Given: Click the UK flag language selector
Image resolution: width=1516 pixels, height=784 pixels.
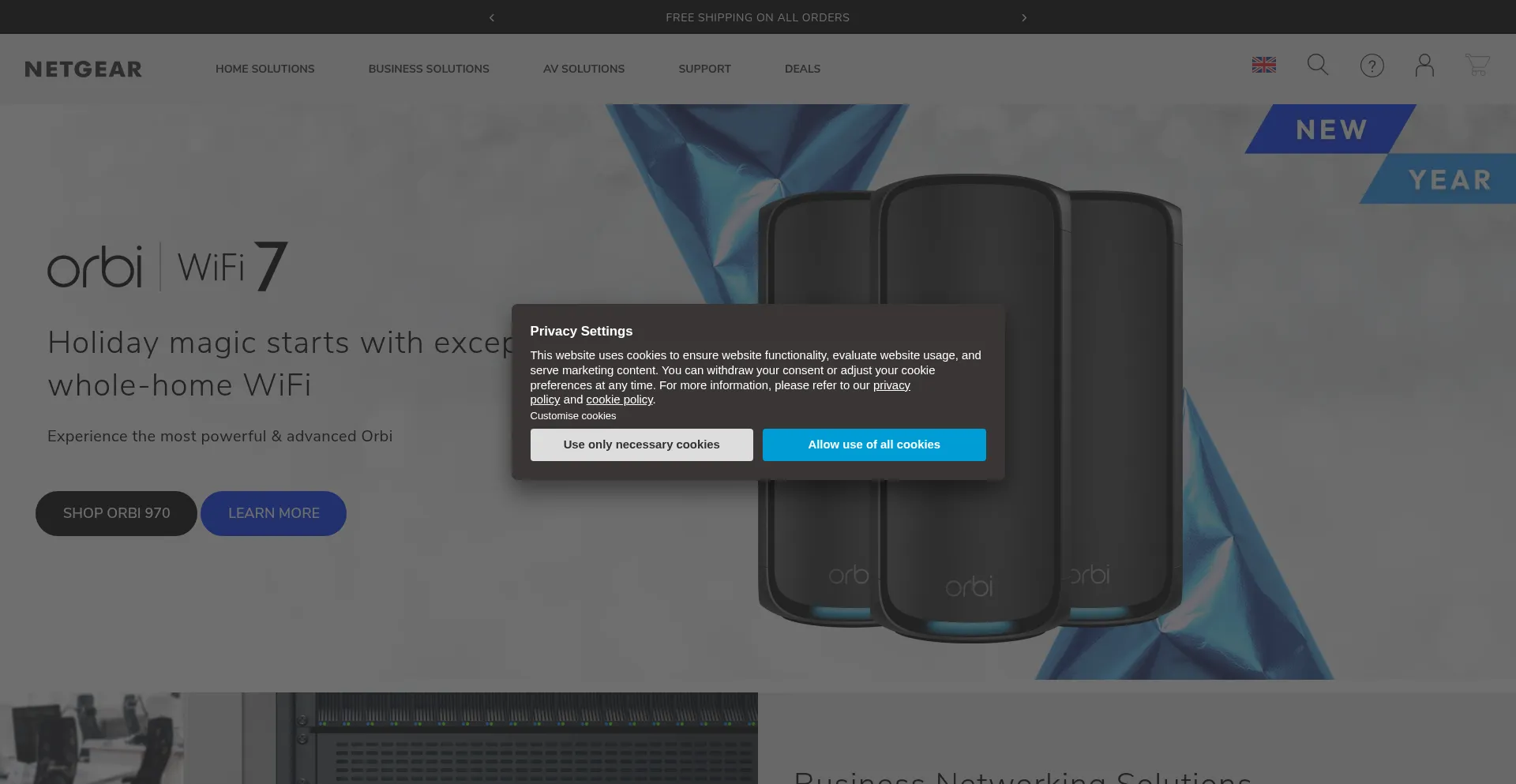Looking at the screenshot, I should tap(1263, 66).
